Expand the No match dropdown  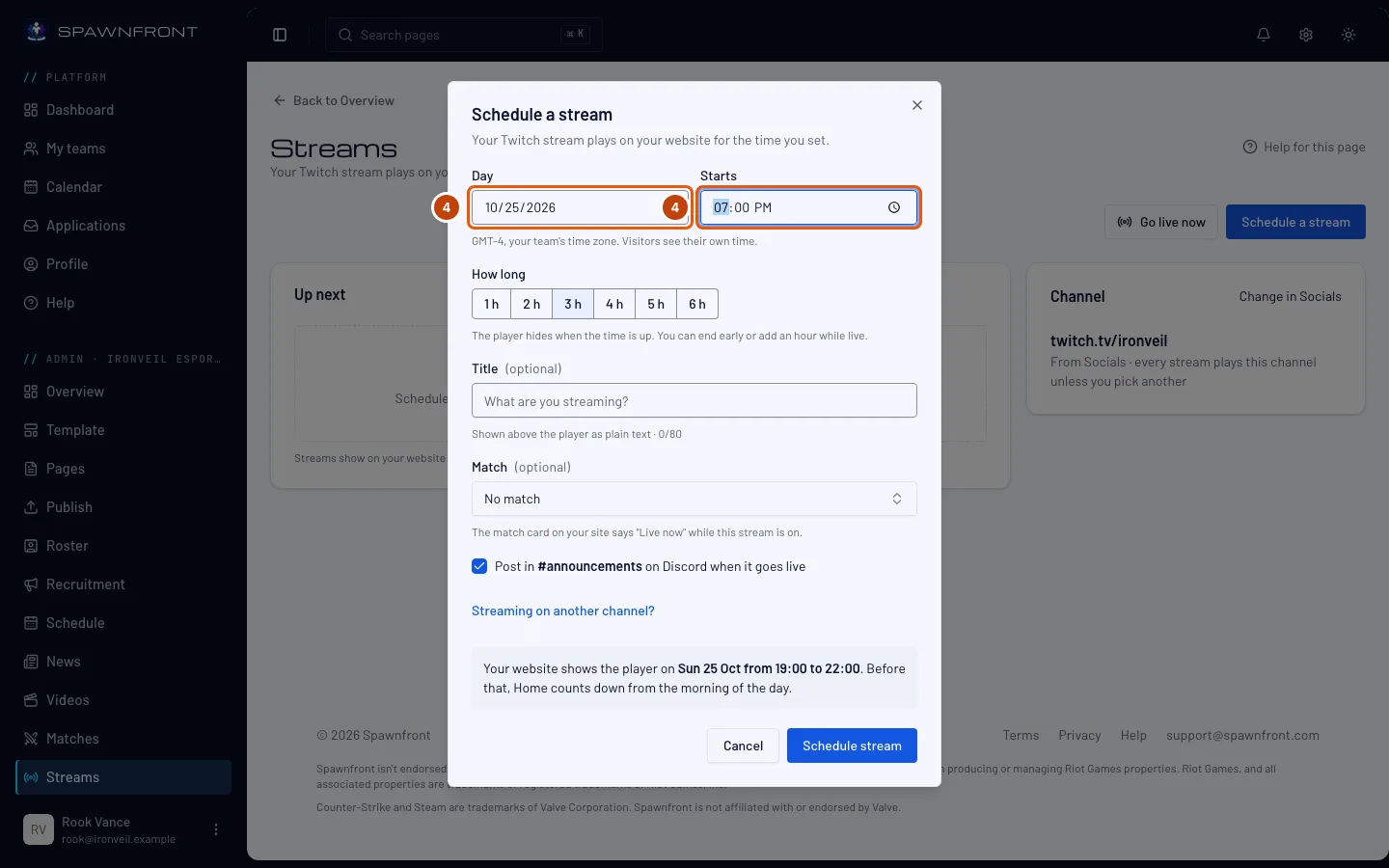694,499
